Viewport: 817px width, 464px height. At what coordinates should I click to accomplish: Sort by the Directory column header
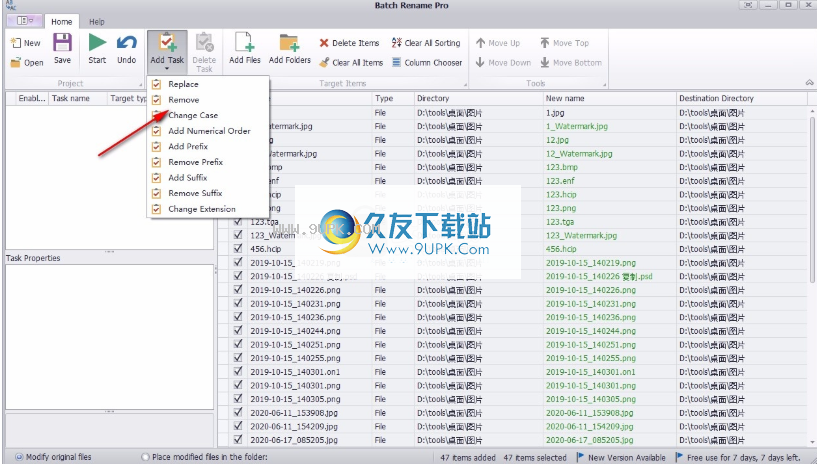(478, 98)
